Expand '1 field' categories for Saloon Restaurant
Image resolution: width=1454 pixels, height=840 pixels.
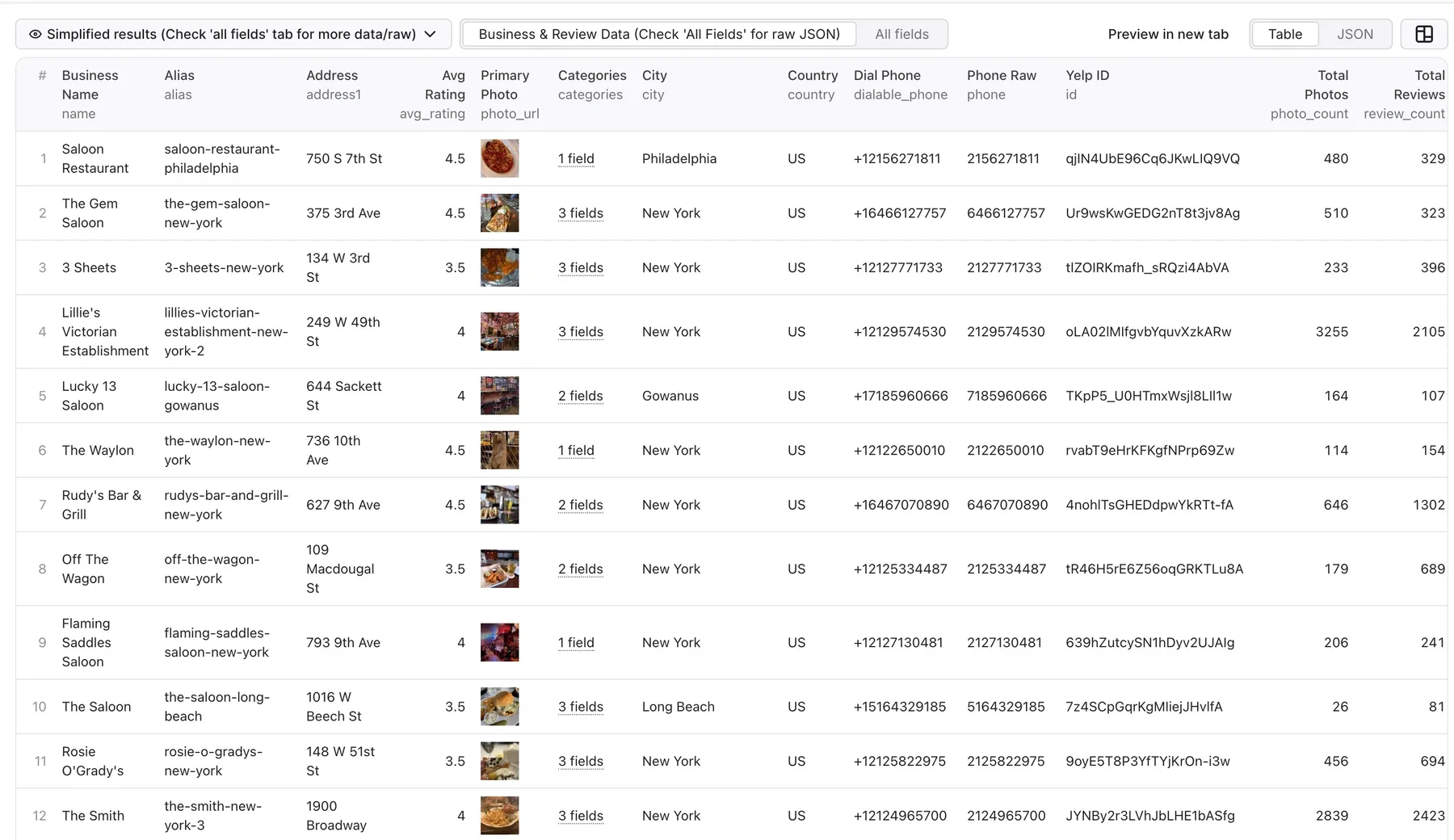click(x=576, y=158)
